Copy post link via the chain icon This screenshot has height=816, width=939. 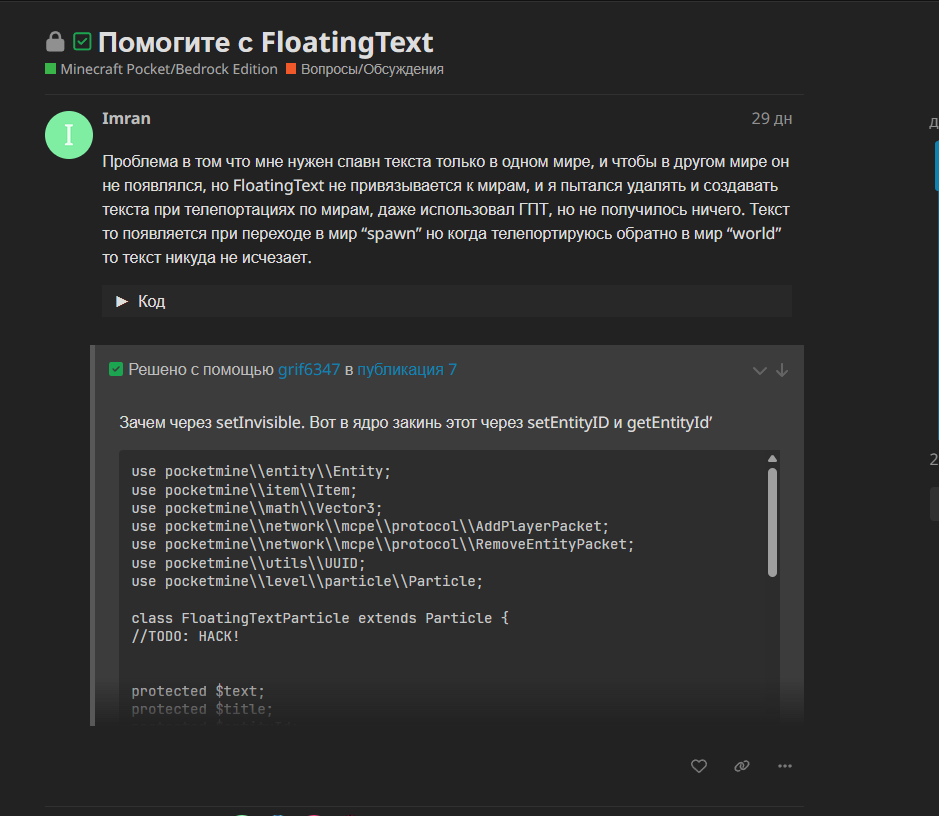pos(741,766)
